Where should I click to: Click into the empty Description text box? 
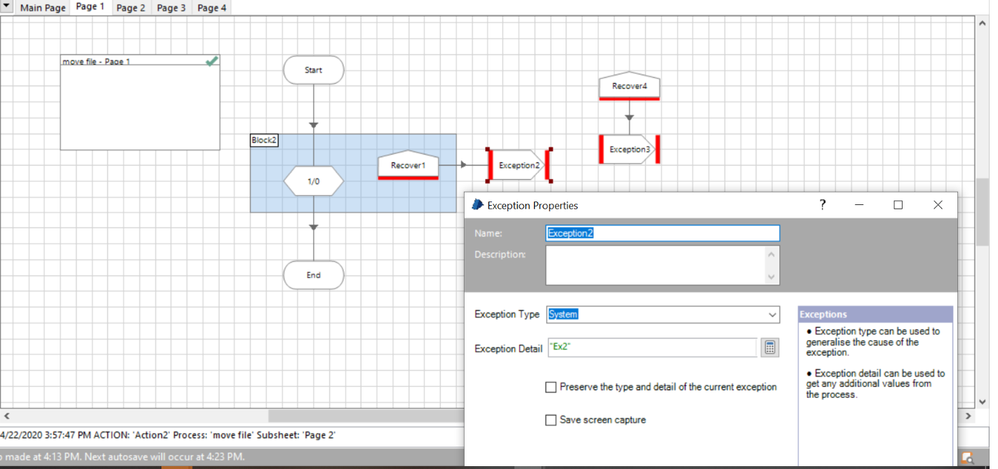656,265
